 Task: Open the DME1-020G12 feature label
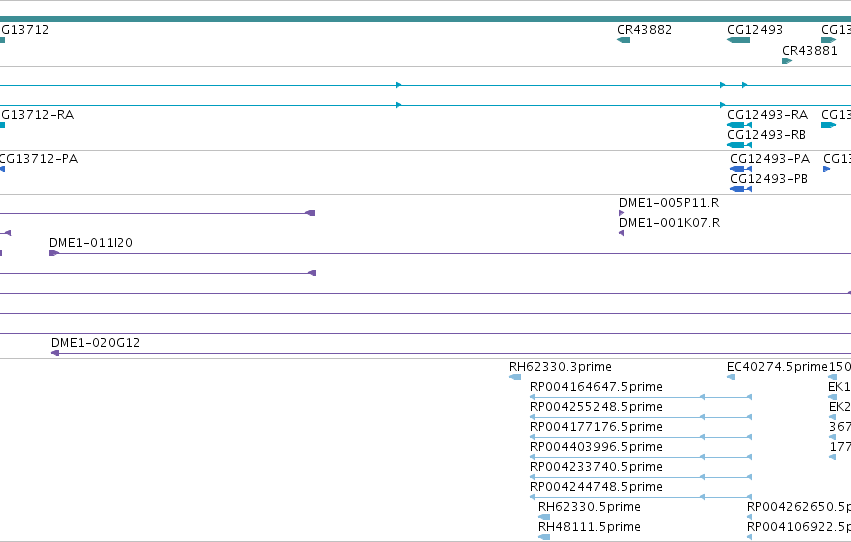[x=96, y=342]
